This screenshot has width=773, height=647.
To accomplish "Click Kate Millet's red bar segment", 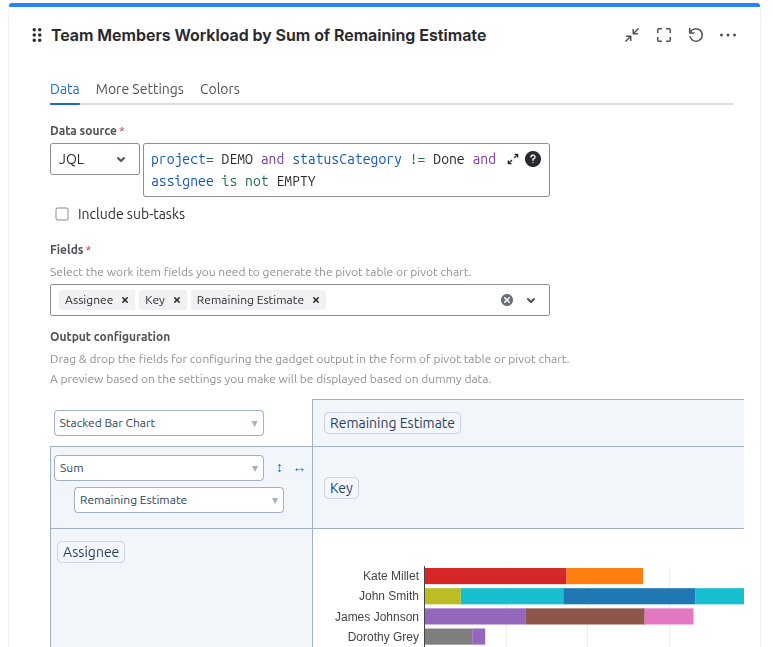I will (x=495, y=576).
